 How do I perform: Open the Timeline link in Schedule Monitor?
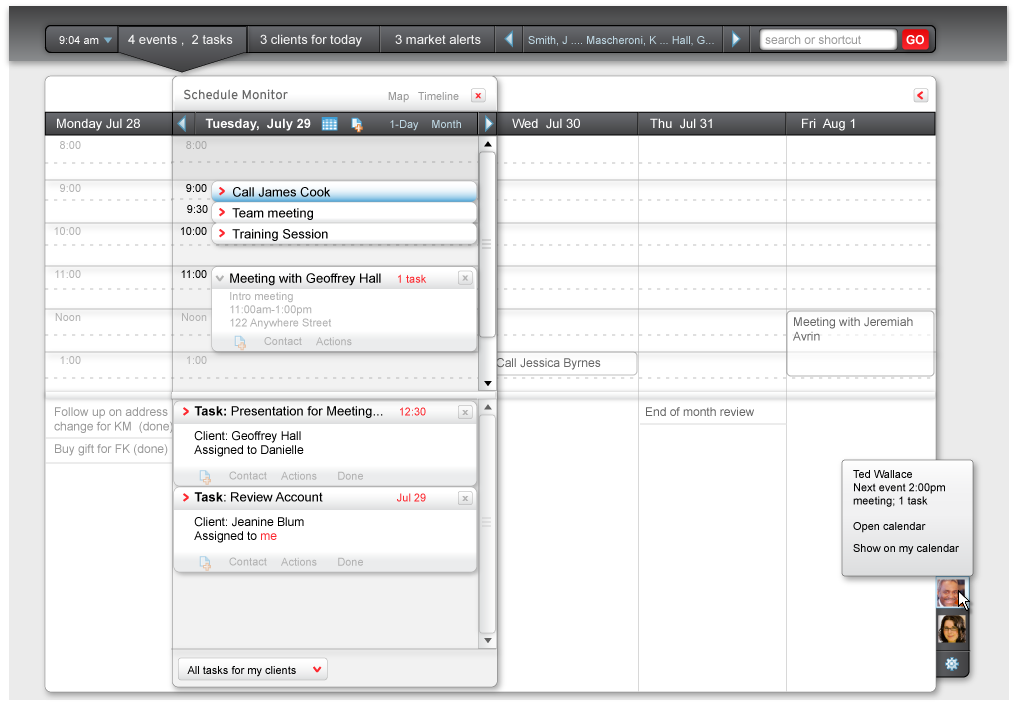click(x=438, y=97)
